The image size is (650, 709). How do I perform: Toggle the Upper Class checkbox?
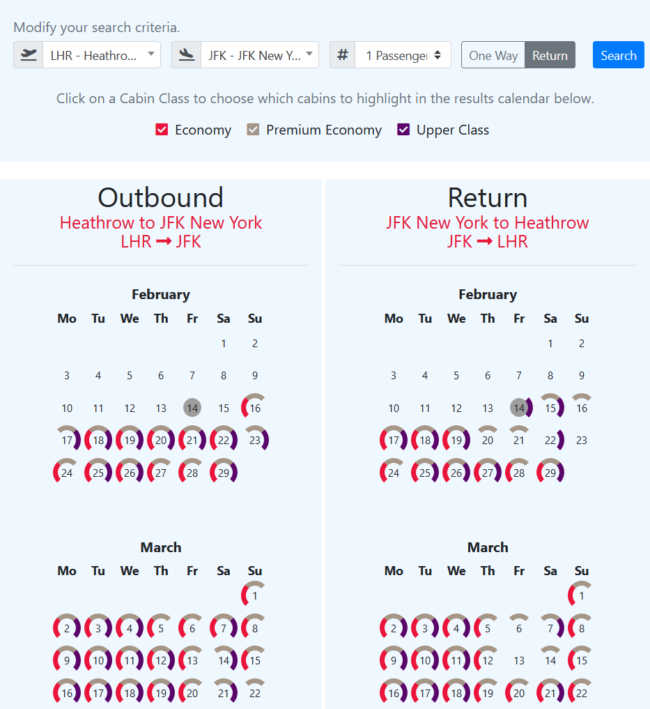404,130
